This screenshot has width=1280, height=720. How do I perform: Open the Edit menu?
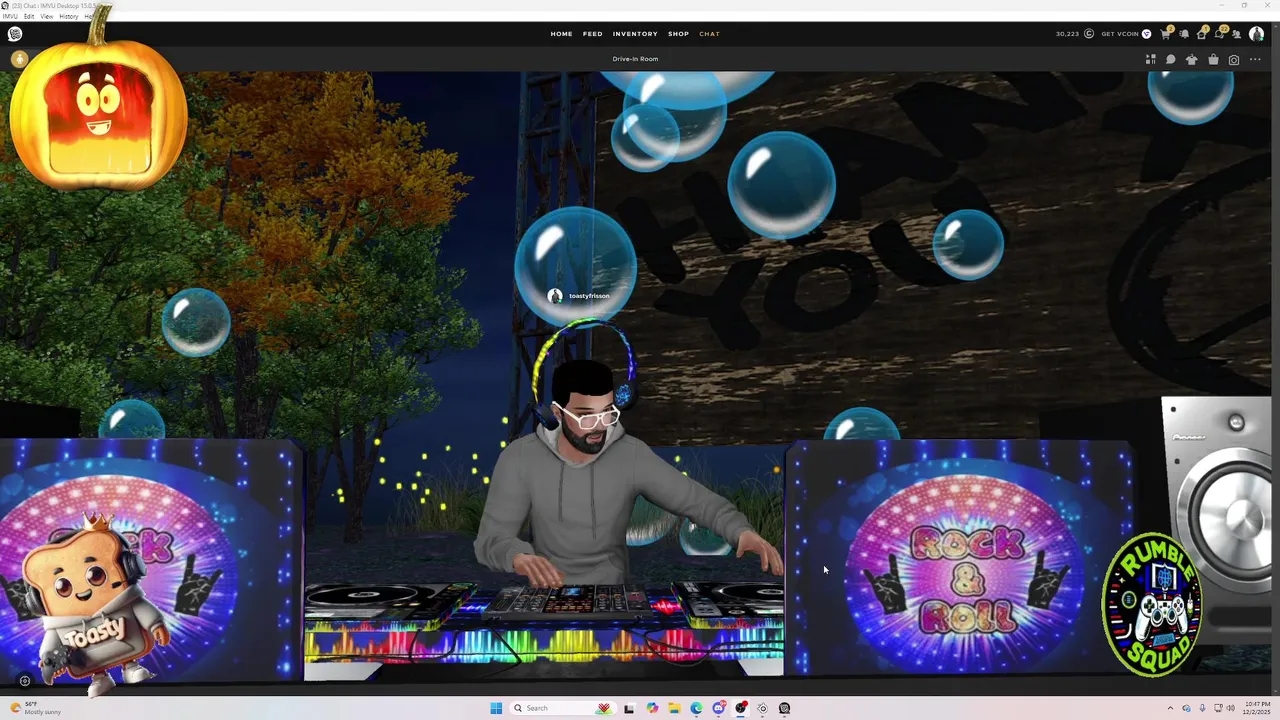(29, 17)
